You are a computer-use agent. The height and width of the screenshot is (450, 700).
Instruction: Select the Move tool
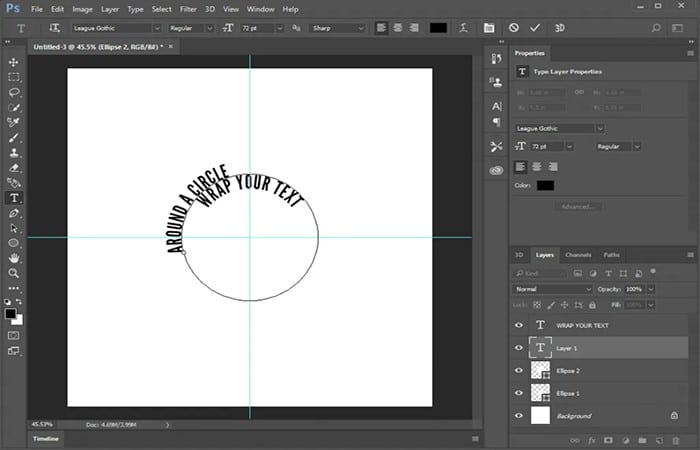[13, 62]
